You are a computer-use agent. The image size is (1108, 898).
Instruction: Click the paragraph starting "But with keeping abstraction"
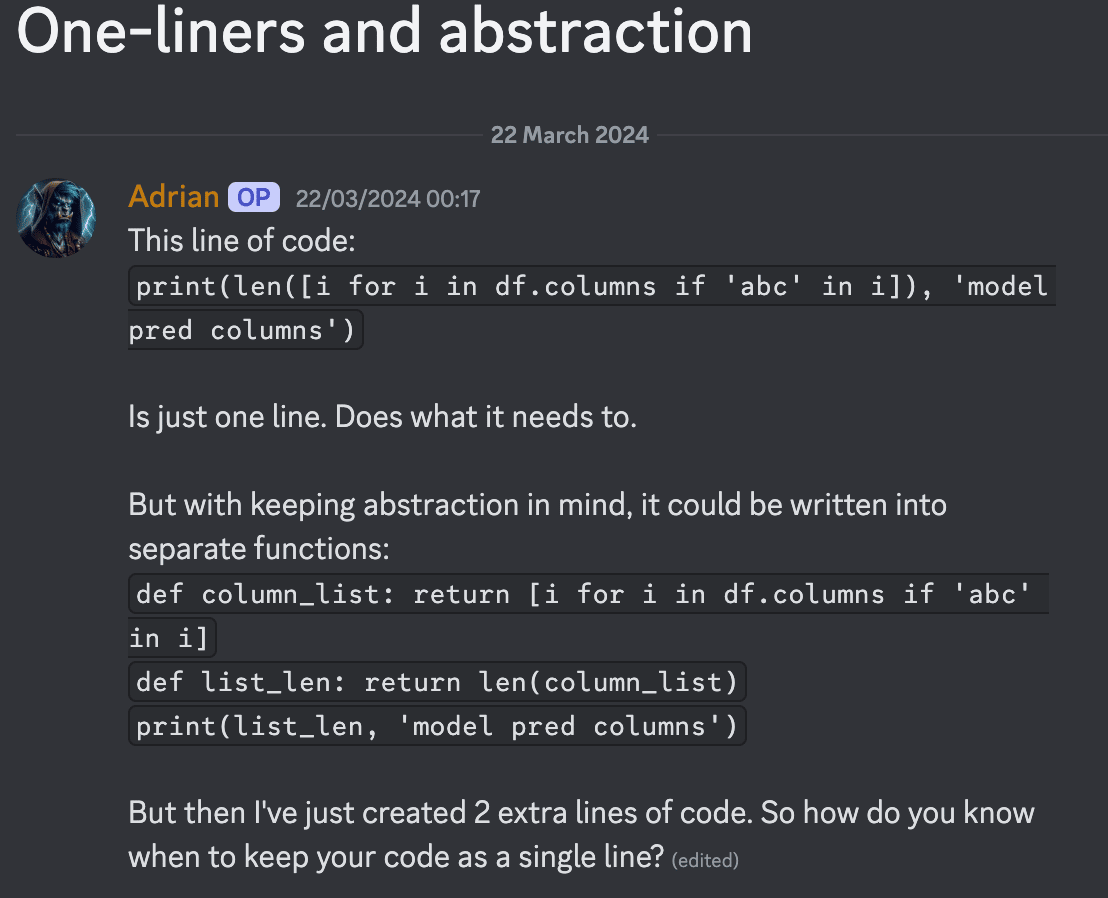[x=537, y=526]
